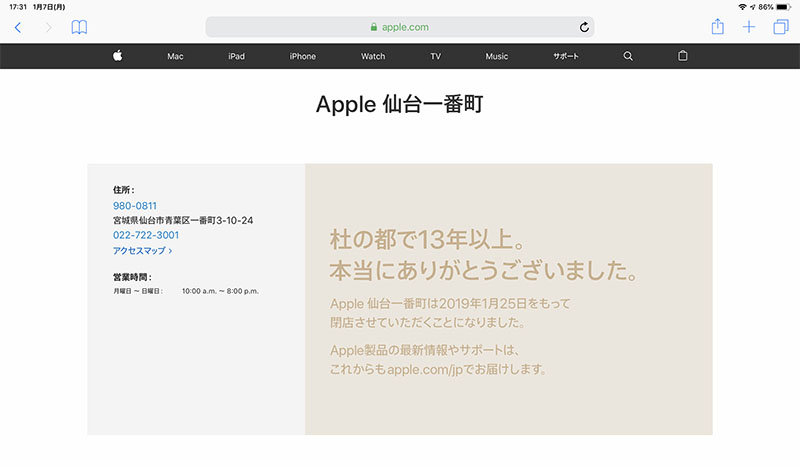Open the アクセスマップ link
The image size is (800, 467).
[x=142, y=251]
